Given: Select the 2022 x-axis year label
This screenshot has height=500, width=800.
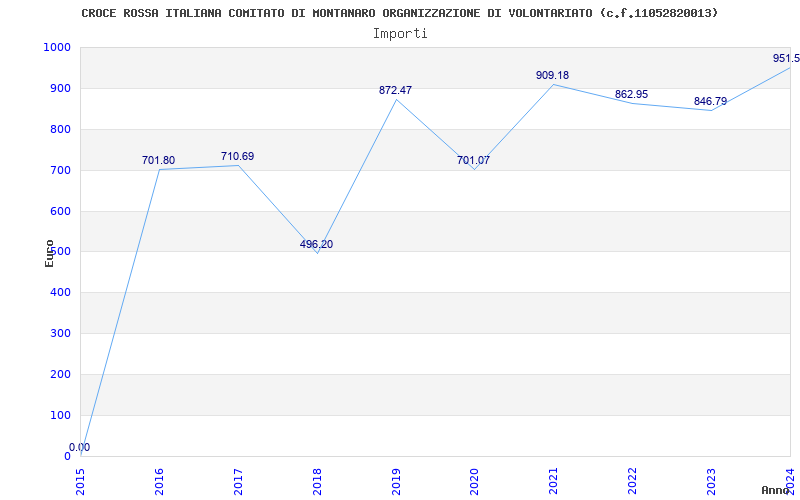Looking at the screenshot, I should point(633,481).
